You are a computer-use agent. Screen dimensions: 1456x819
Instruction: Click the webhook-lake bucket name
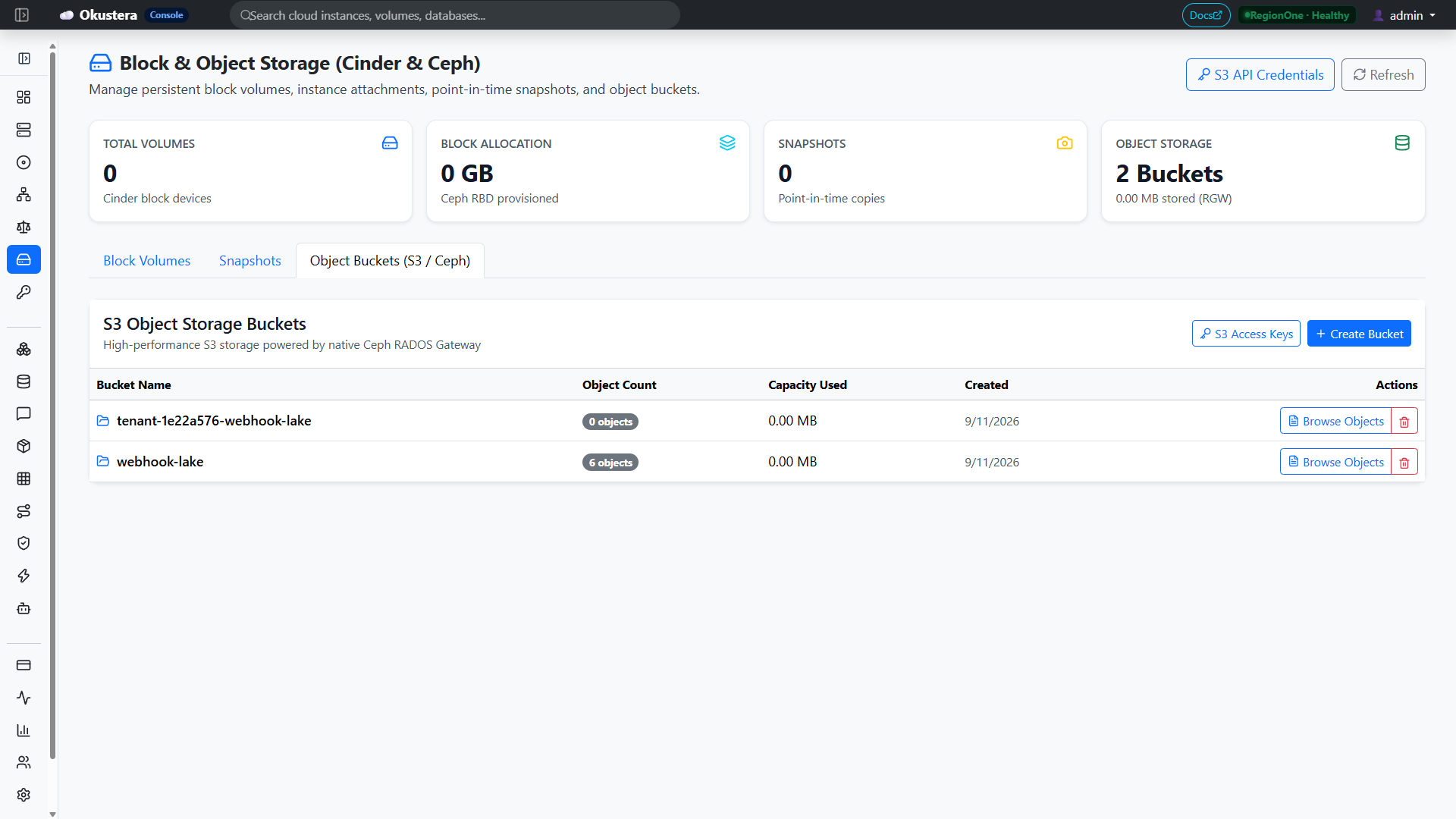[160, 462]
